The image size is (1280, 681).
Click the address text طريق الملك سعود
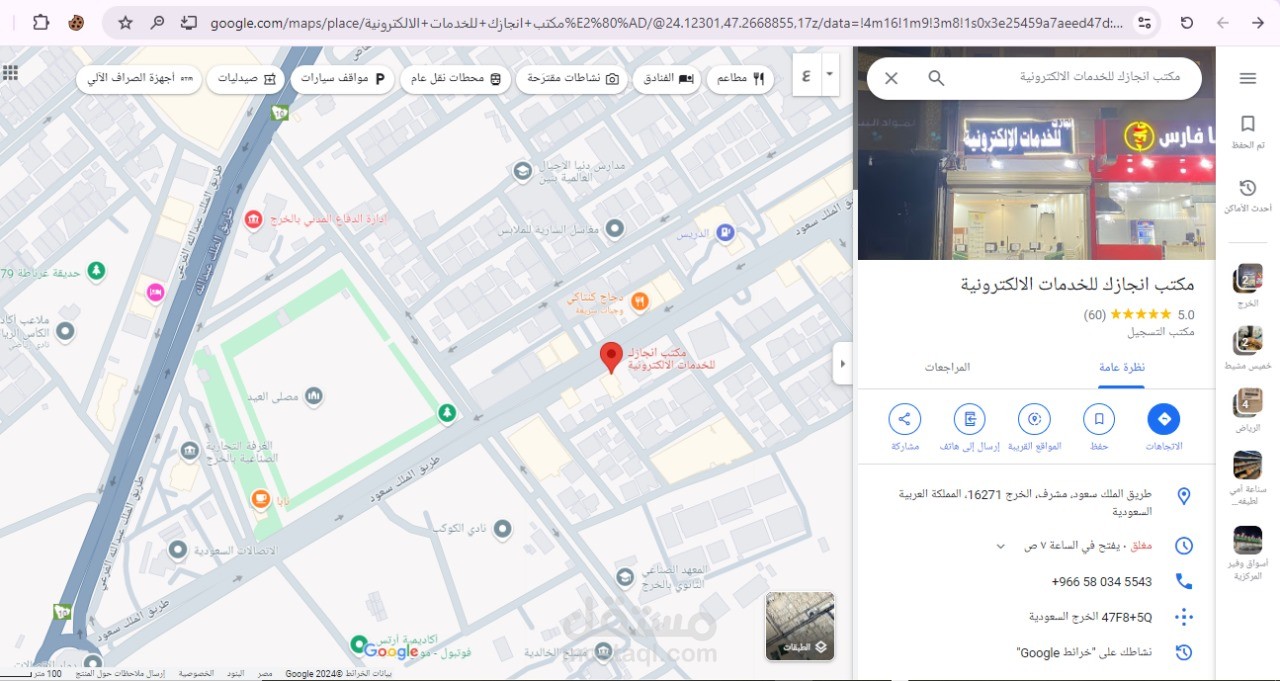(1025, 503)
